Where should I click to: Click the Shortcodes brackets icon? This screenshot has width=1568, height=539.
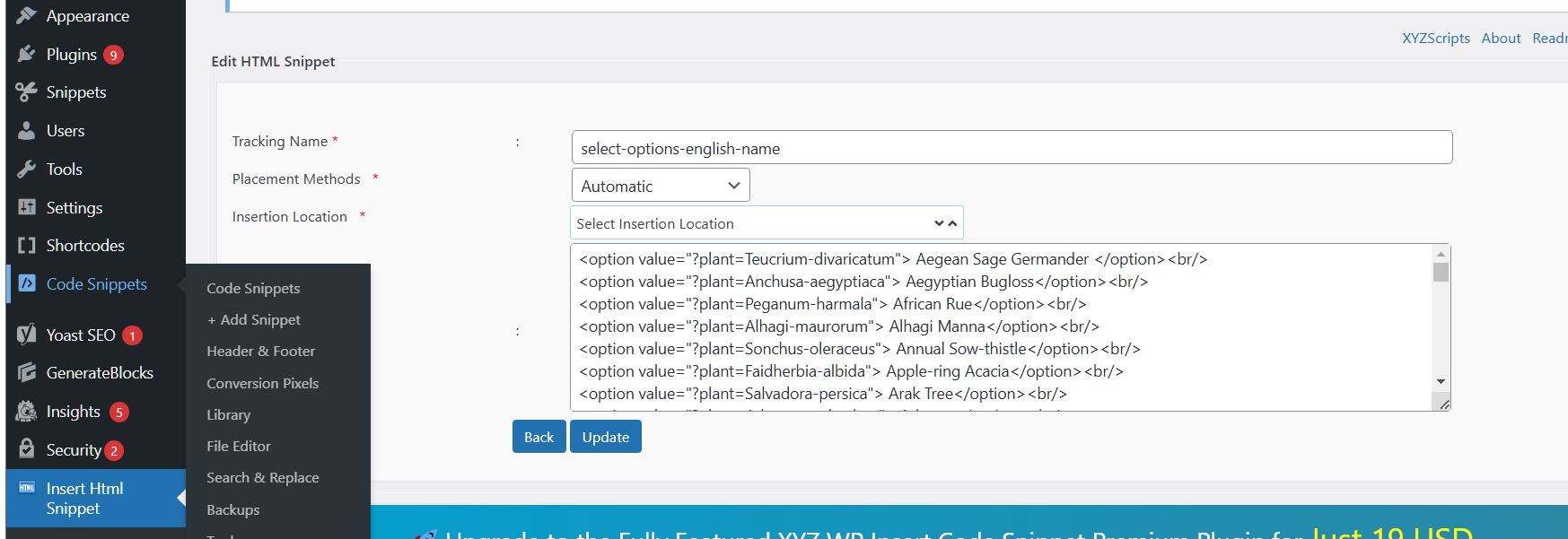pyautogui.click(x=27, y=246)
